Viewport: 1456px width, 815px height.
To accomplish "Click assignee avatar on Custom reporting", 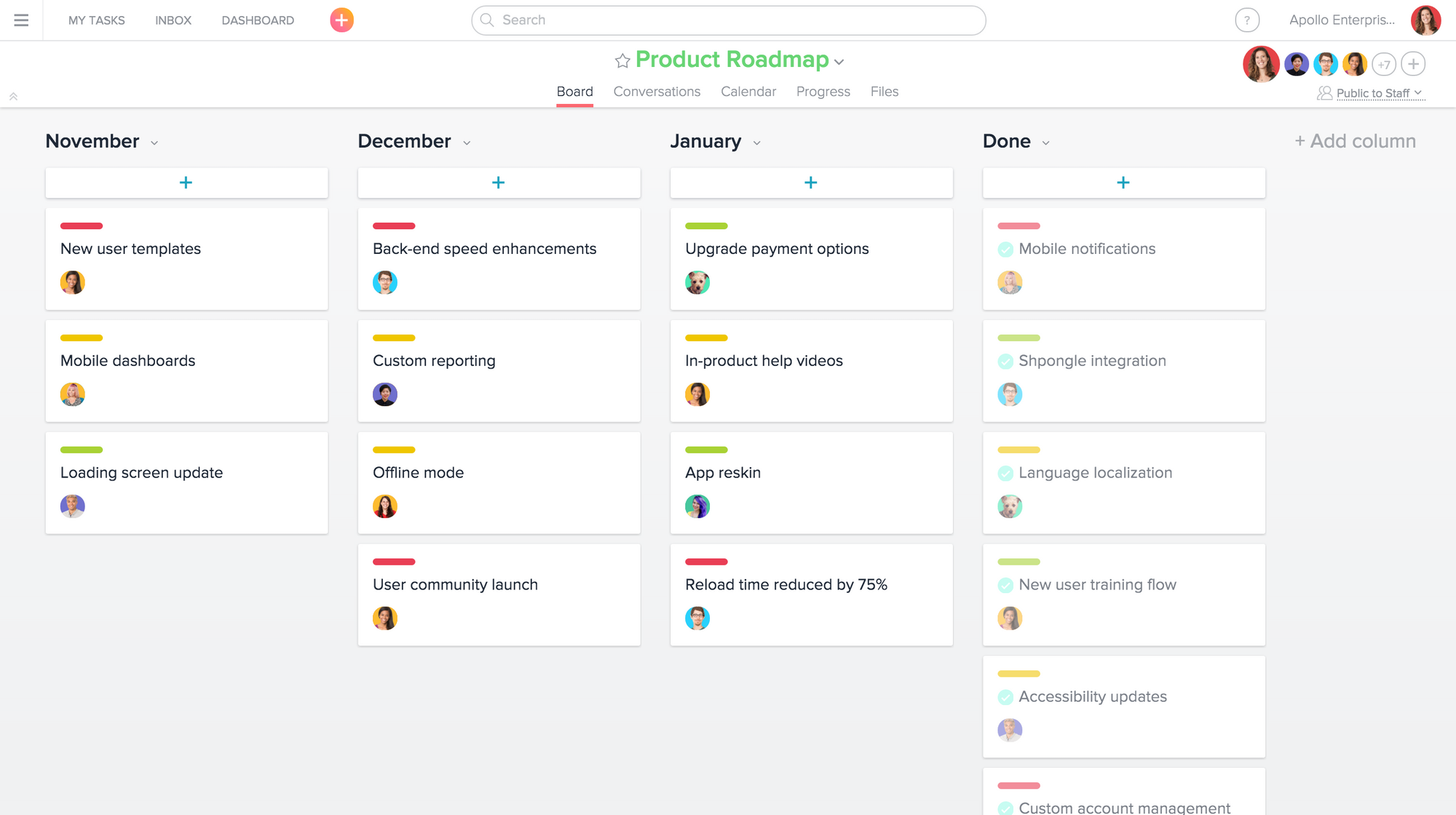I will [x=385, y=394].
